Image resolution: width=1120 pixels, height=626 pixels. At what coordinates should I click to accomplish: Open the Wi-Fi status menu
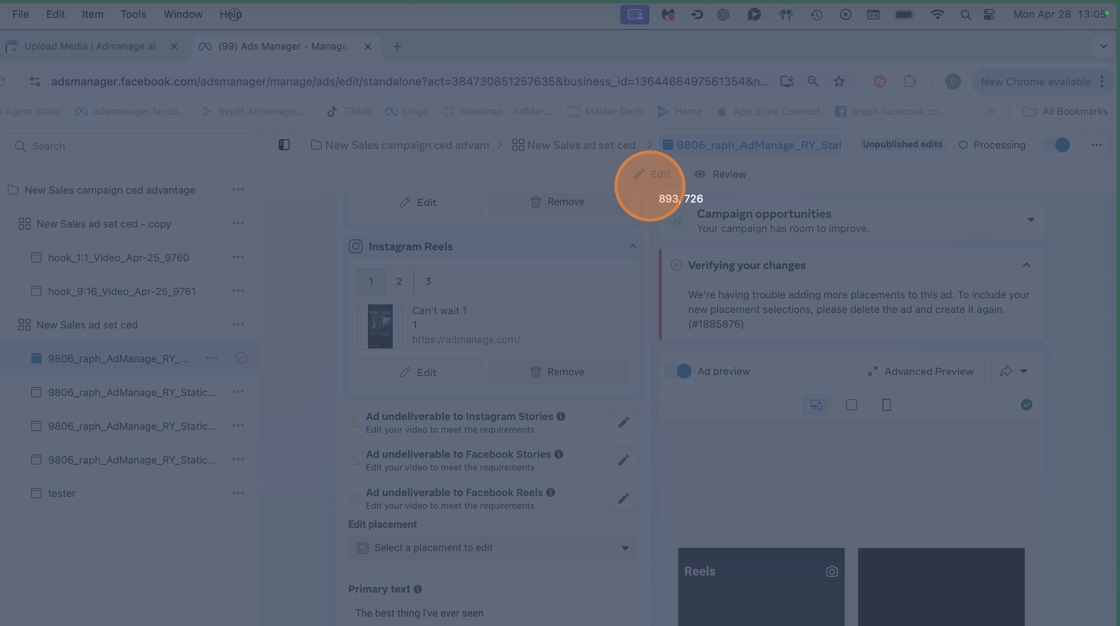tap(937, 14)
